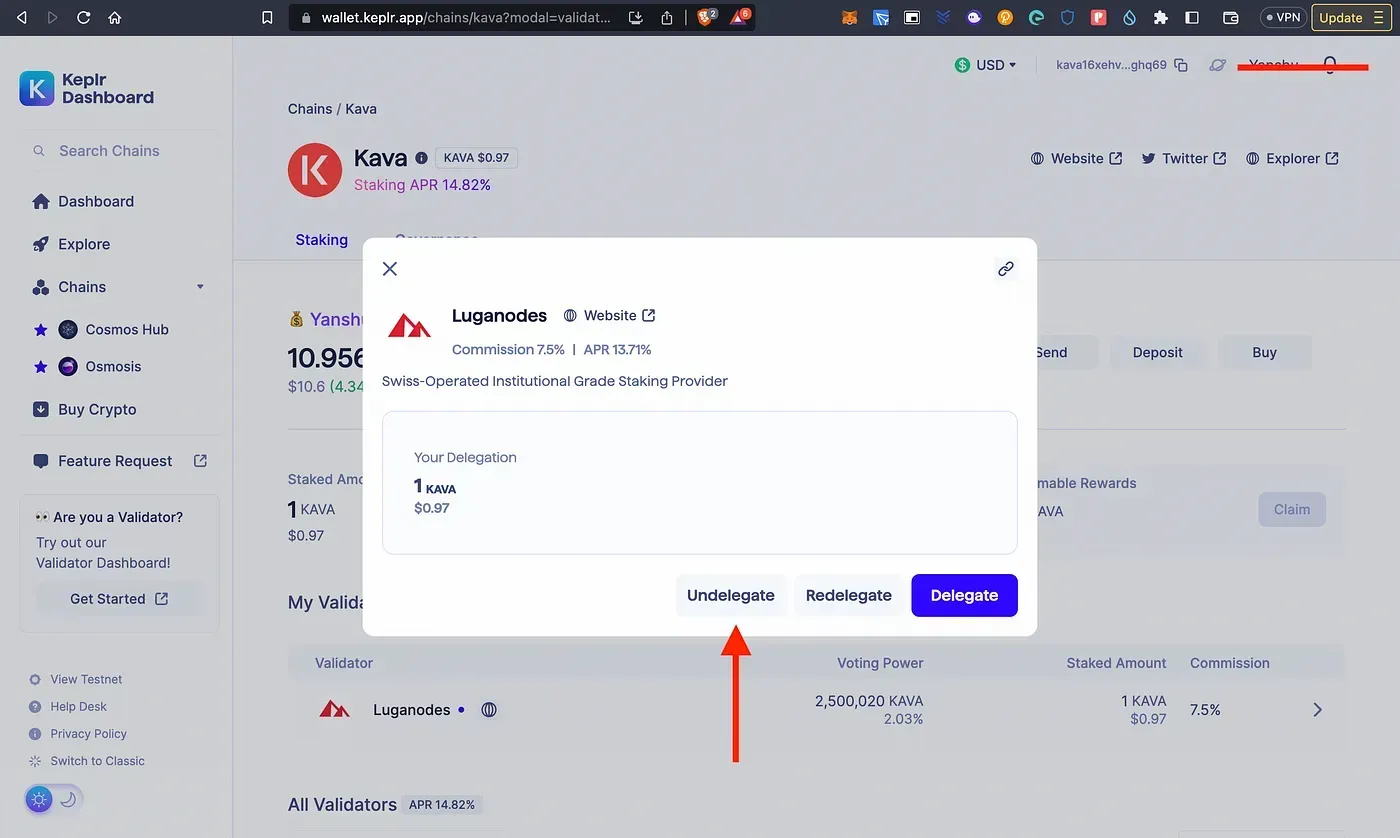Click Switch to Classic
1400x838 pixels.
87,761
